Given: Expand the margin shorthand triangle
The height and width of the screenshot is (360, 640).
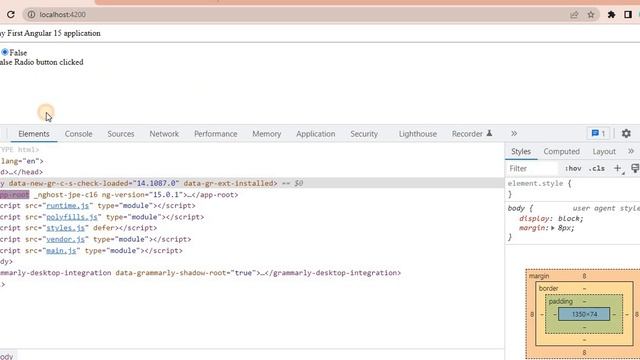Looking at the screenshot, I should point(553,228).
